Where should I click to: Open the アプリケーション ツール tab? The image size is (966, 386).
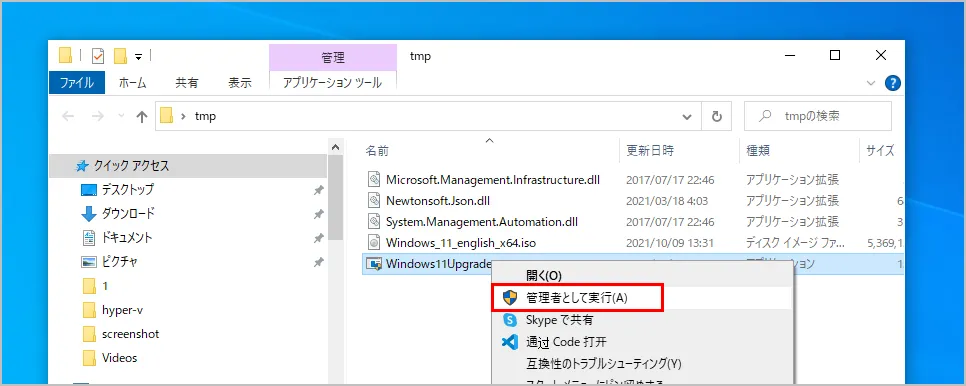(333, 82)
